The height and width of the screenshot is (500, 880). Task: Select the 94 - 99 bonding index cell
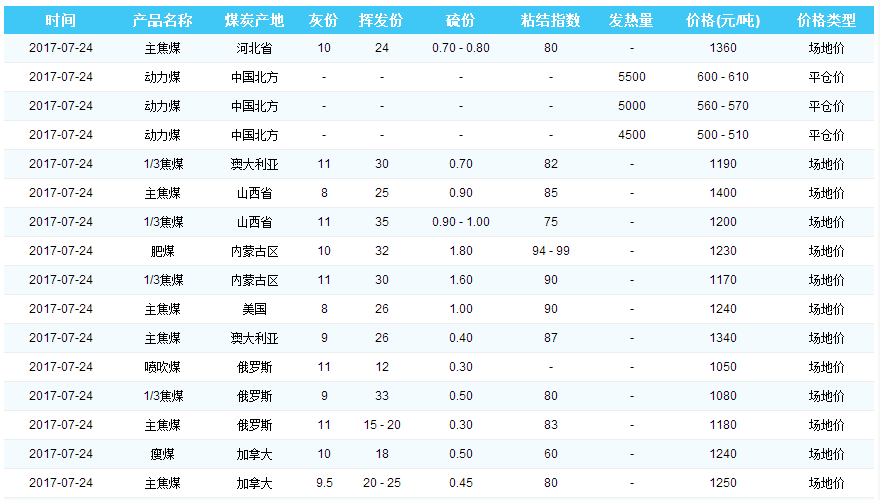tap(551, 251)
